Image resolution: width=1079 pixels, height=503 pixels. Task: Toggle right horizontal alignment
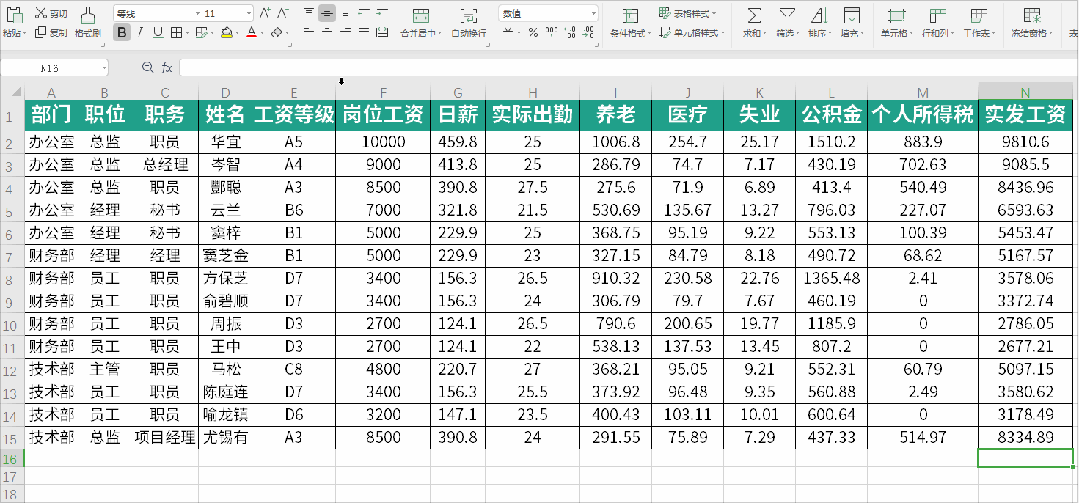(x=345, y=32)
